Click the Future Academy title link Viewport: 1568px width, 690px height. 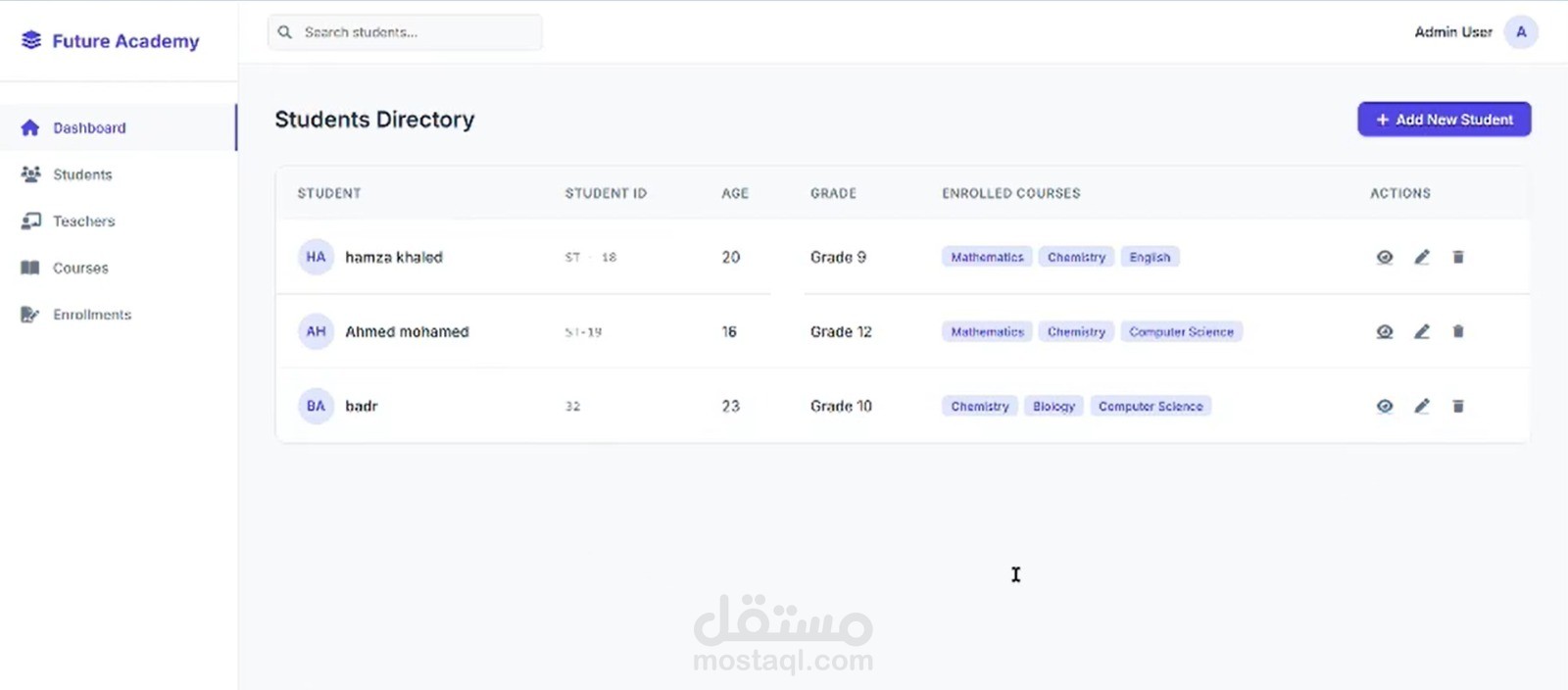[x=125, y=41]
